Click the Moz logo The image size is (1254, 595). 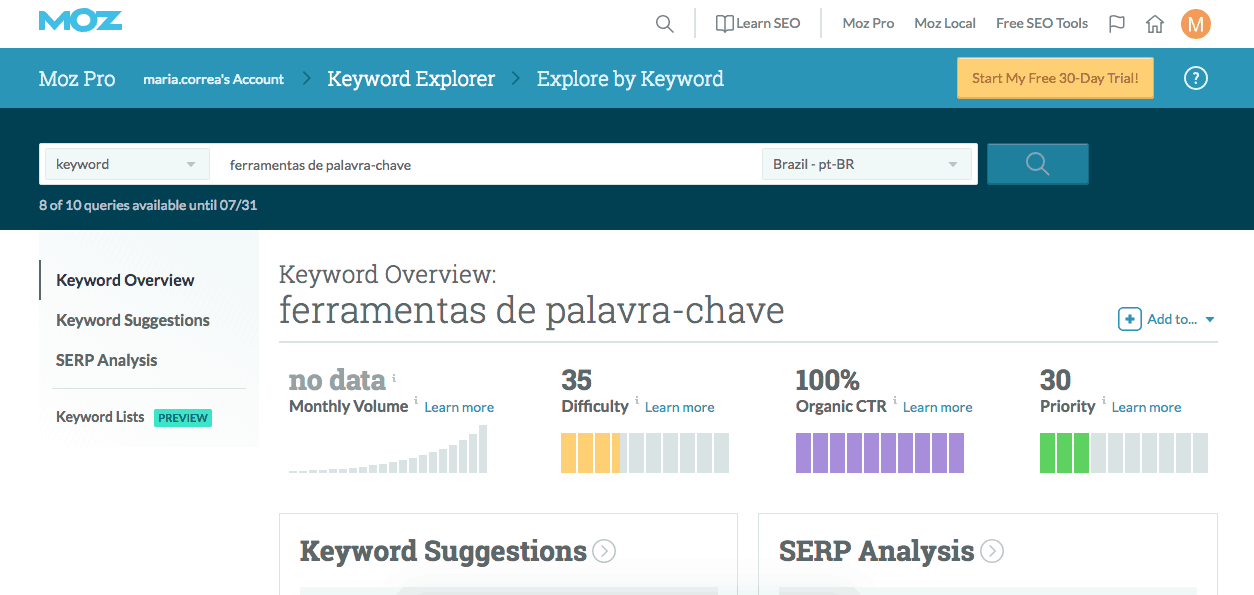(80, 21)
